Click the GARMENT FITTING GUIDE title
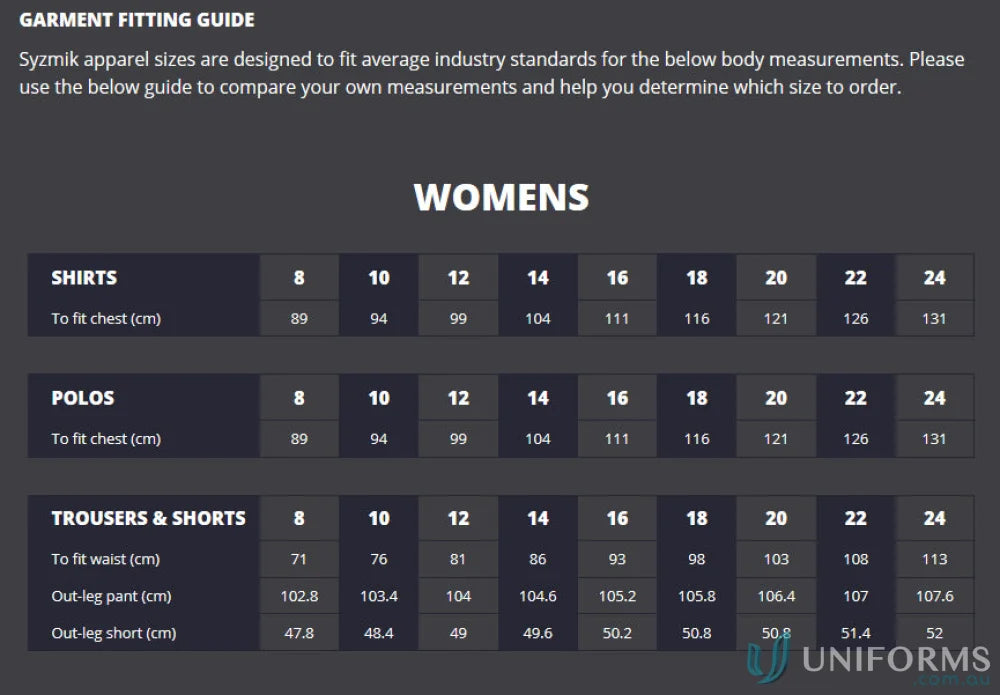Viewport: 1000px width, 695px height. [137, 20]
